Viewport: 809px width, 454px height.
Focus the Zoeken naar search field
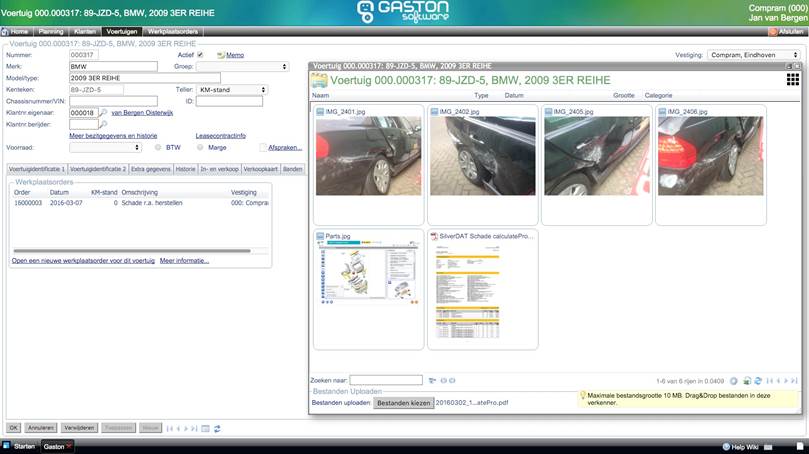tap(386, 380)
